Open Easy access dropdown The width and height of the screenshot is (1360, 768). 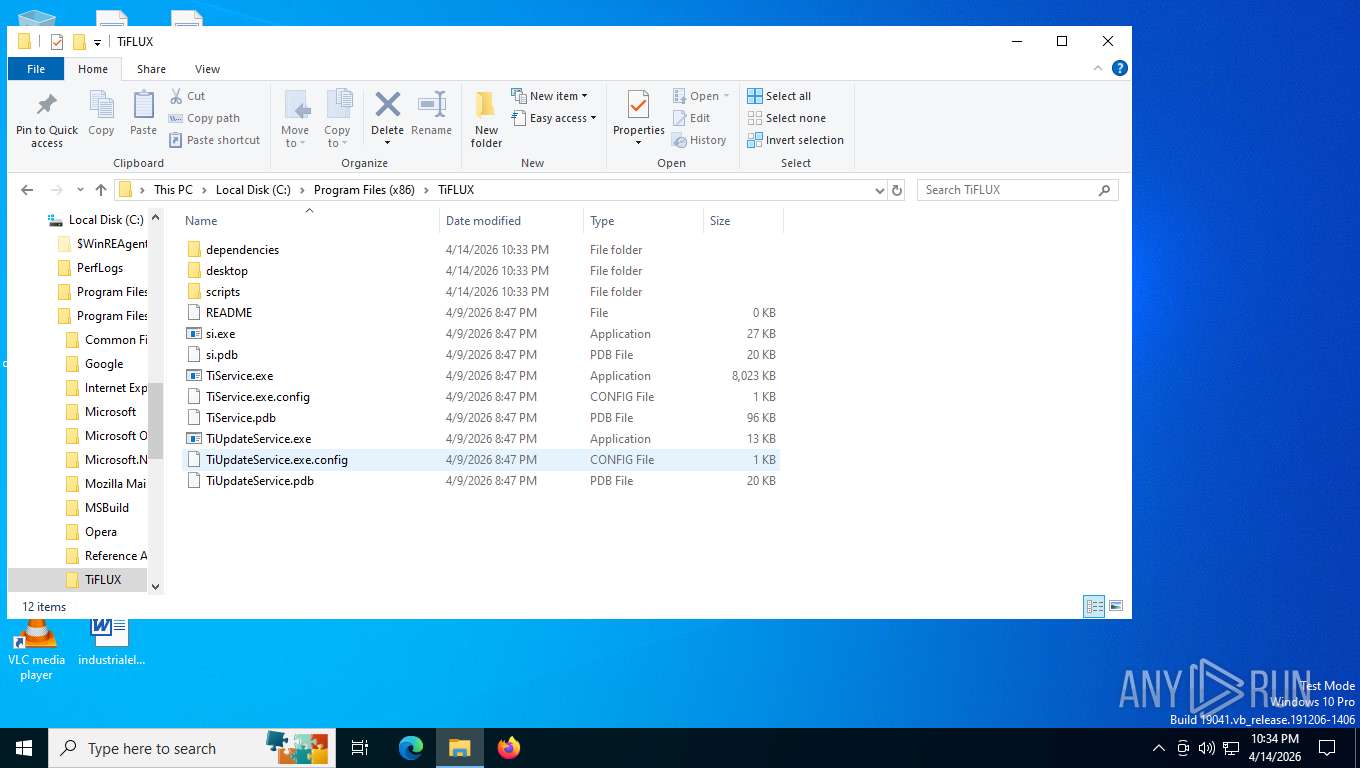click(x=553, y=118)
